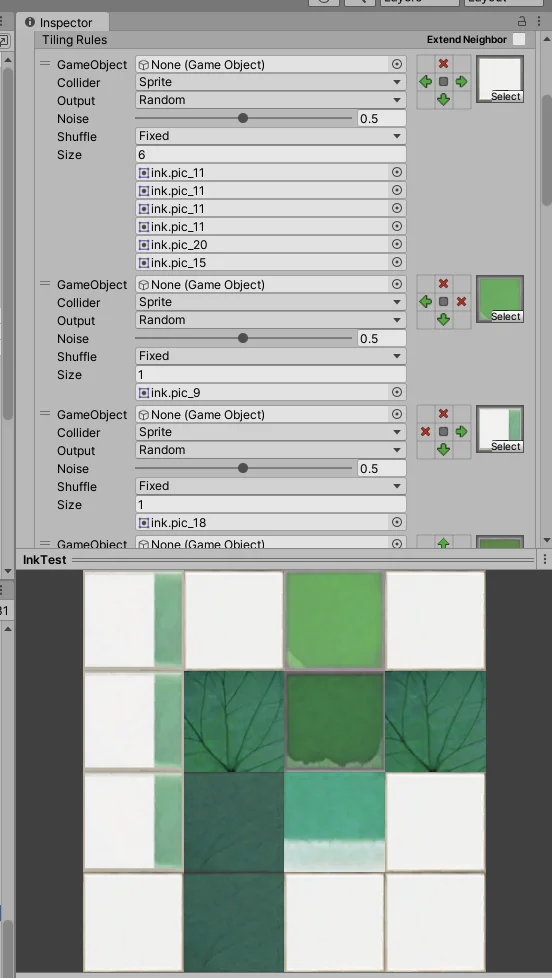Grab the first tiling rule reorder handle
Image resolution: width=552 pixels, height=978 pixels.
45,64
